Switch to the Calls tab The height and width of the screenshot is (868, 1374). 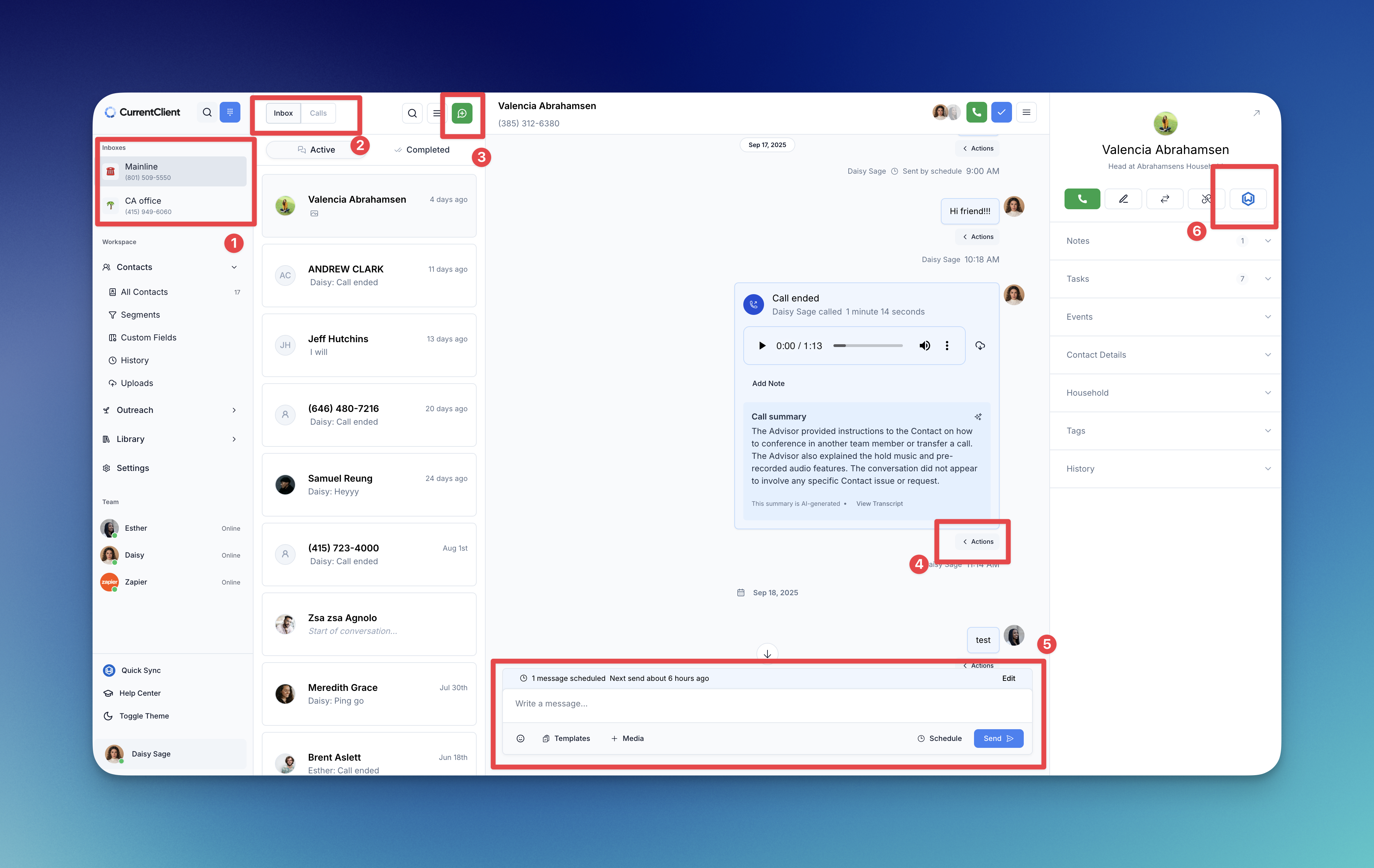click(x=318, y=113)
